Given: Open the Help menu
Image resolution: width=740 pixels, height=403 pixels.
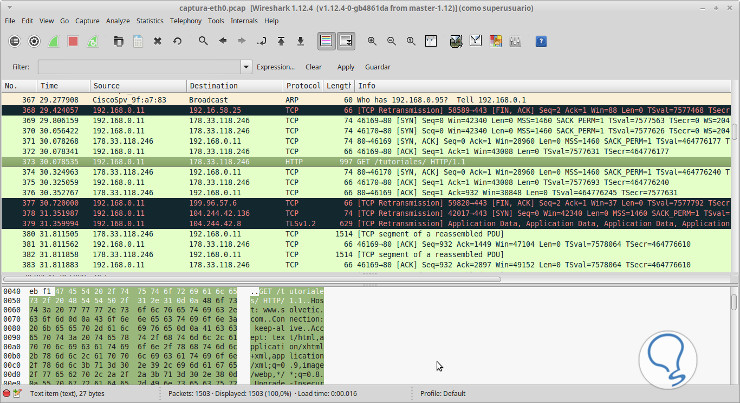Looking at the screenshot, I should 271,21.
